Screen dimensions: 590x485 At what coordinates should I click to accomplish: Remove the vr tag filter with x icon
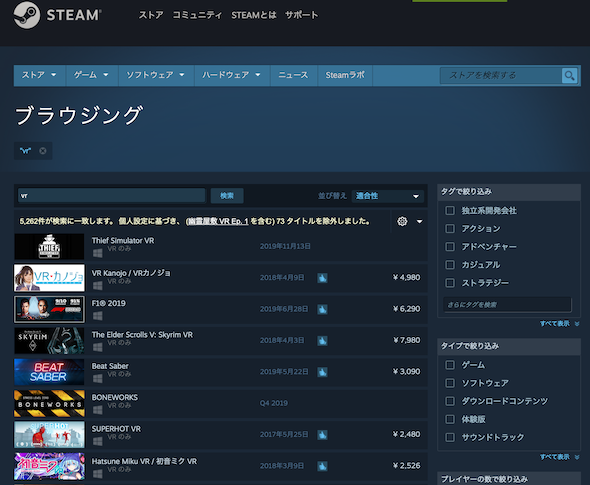[43, 151]
